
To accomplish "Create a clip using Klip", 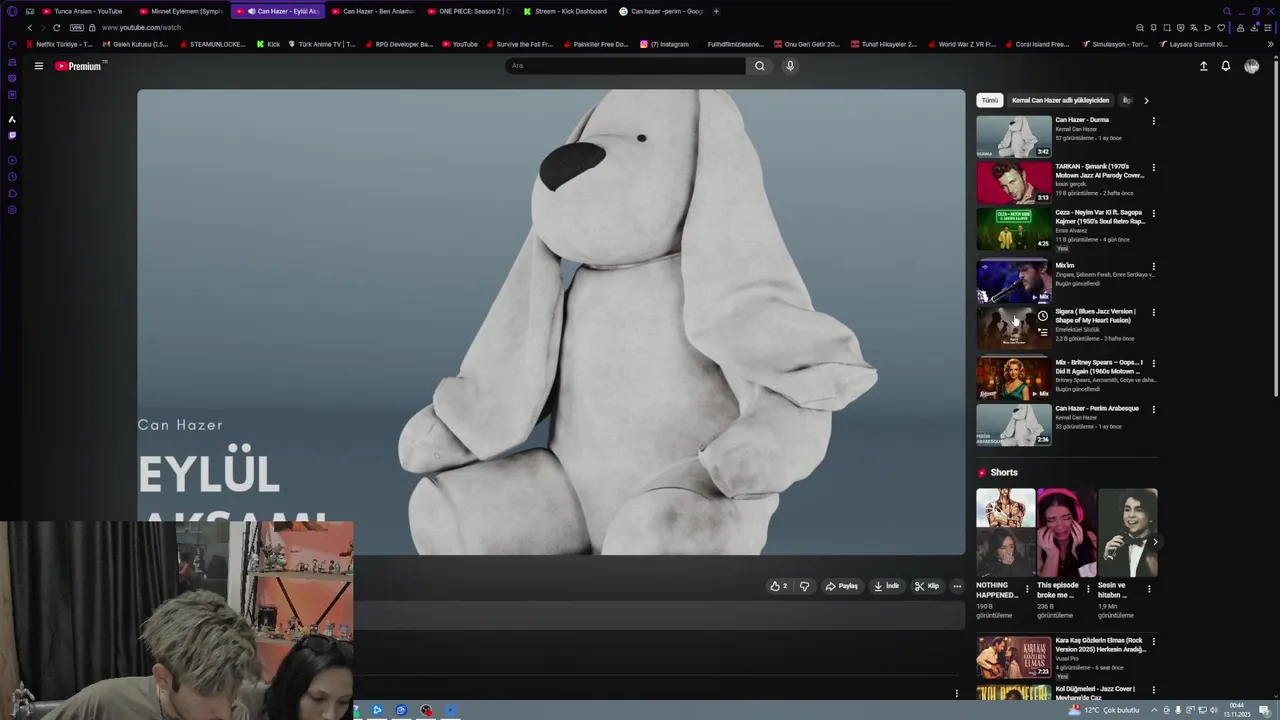I will point(927,586).
